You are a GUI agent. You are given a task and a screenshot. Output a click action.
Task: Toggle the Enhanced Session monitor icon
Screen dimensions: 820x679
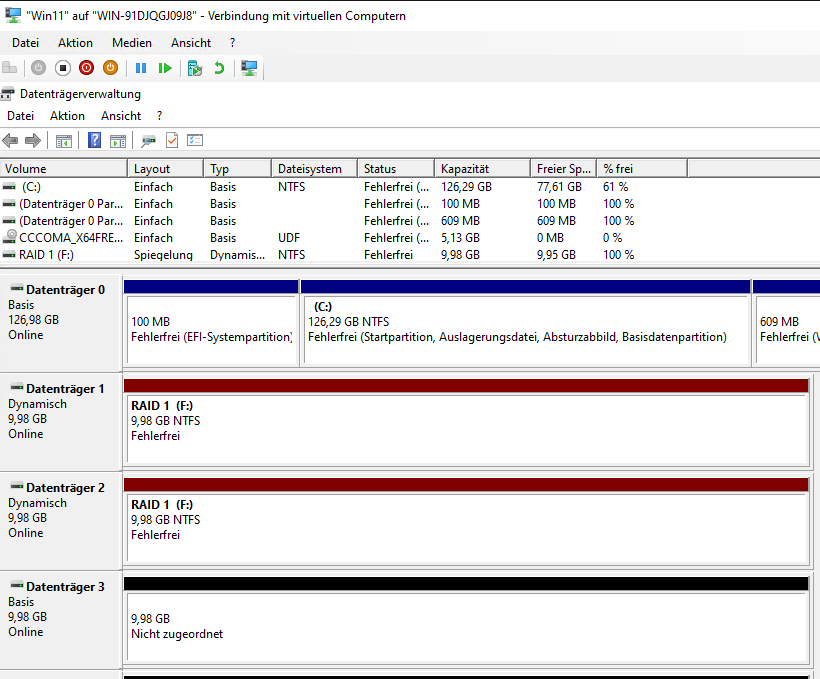click(249, 68)
